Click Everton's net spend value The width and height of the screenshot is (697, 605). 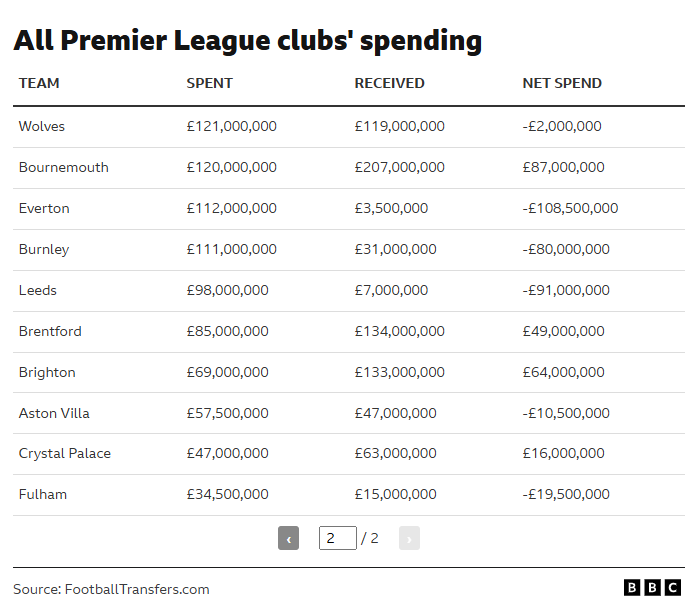[x=570, y=208]
